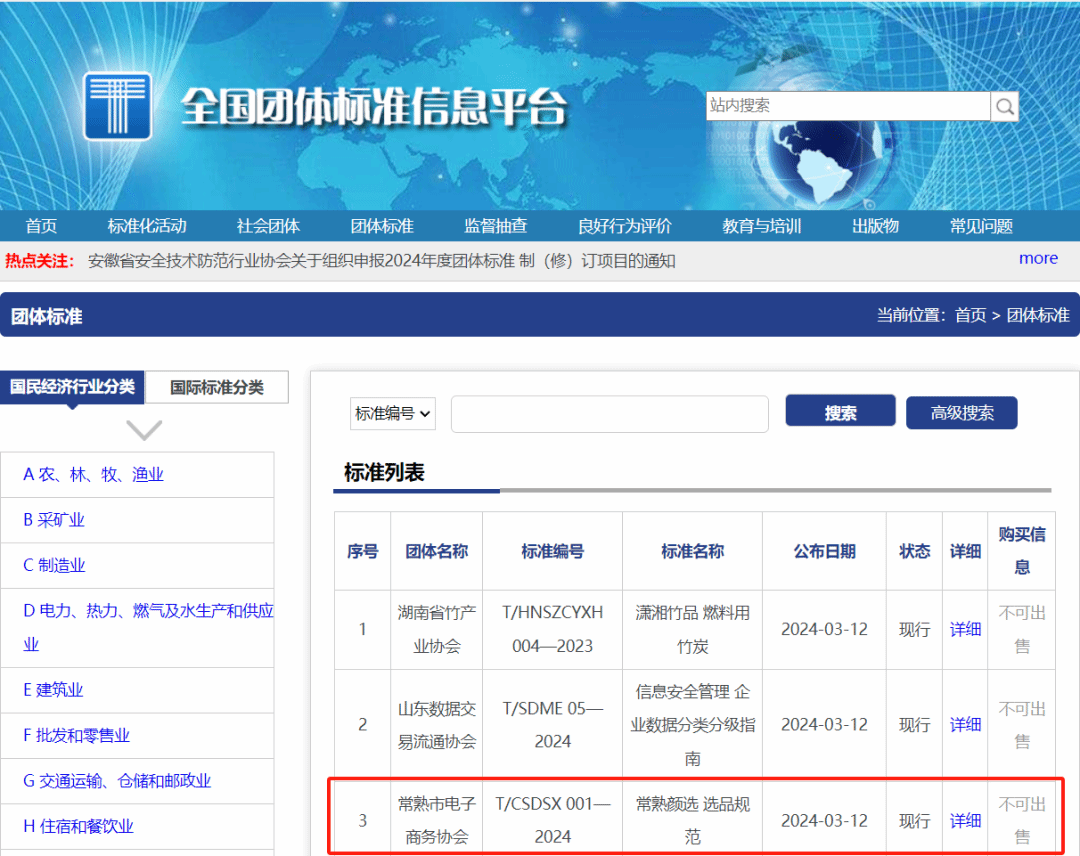Click the 标准列表 section heading
The image size is (1080, 856).
(384, 472)
